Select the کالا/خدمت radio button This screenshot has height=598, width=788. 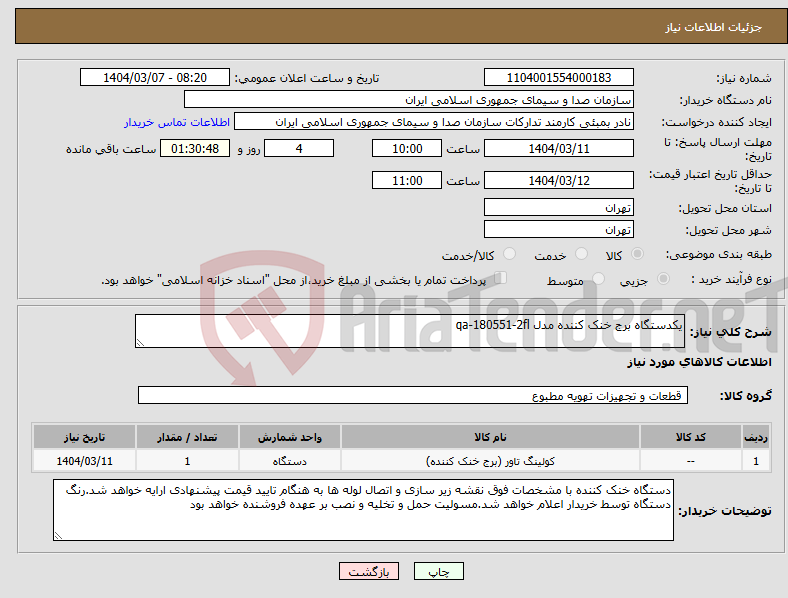tap(509, 254)
